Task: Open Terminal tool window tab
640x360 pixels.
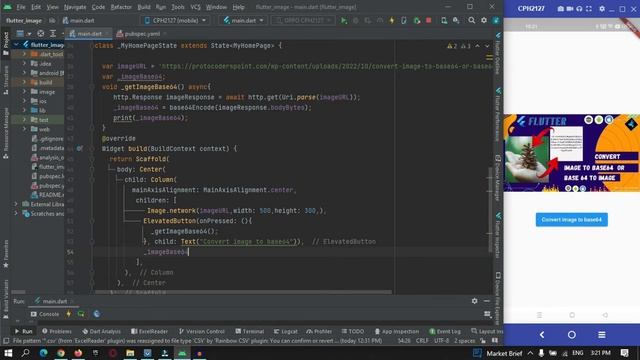Action: coord(249,331)
